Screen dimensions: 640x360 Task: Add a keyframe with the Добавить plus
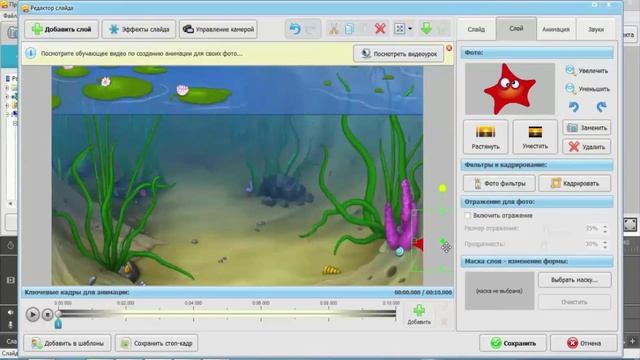tap(419, 314)
